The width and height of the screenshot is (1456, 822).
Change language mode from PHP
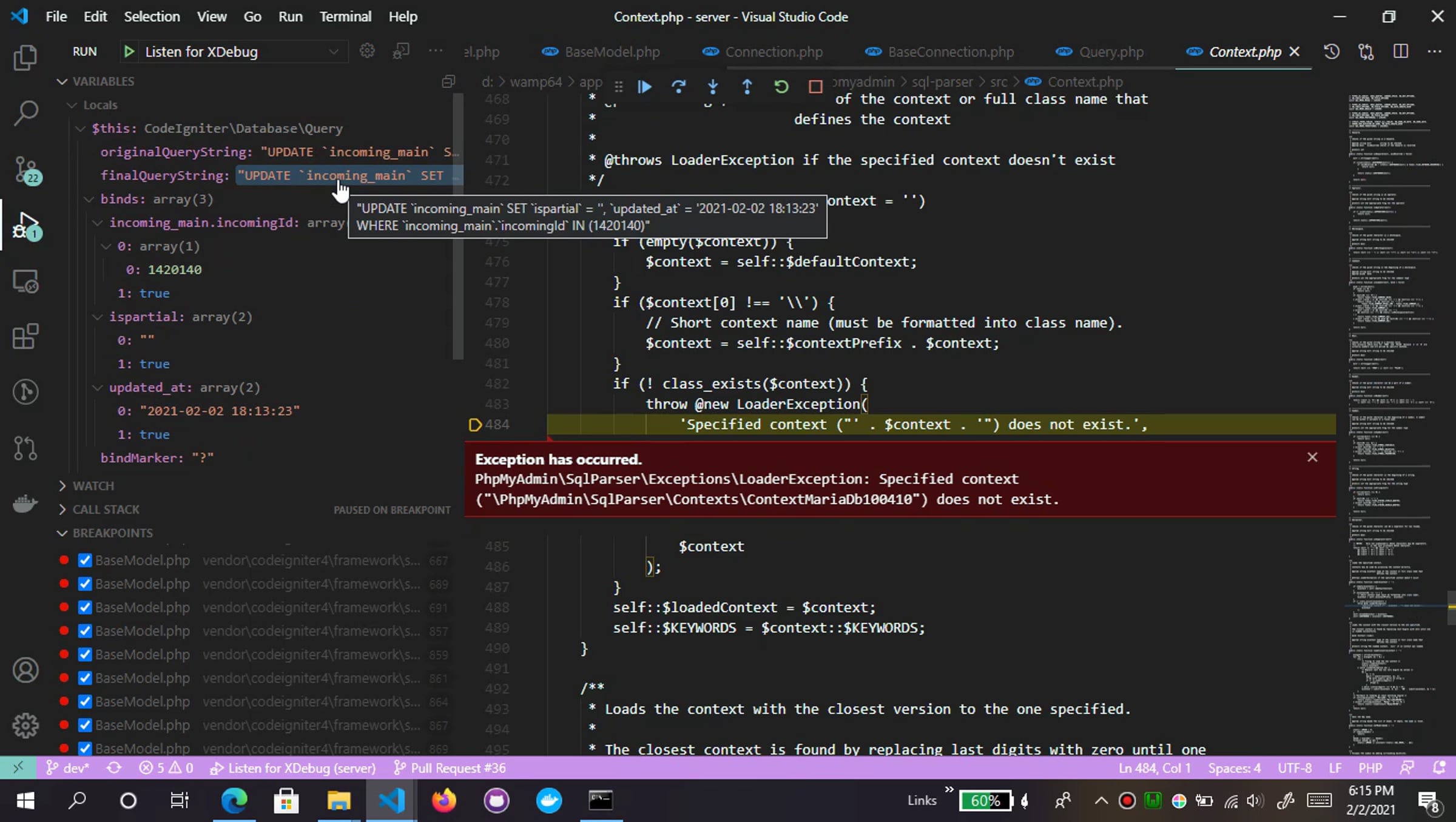[x=1370, y=768]
